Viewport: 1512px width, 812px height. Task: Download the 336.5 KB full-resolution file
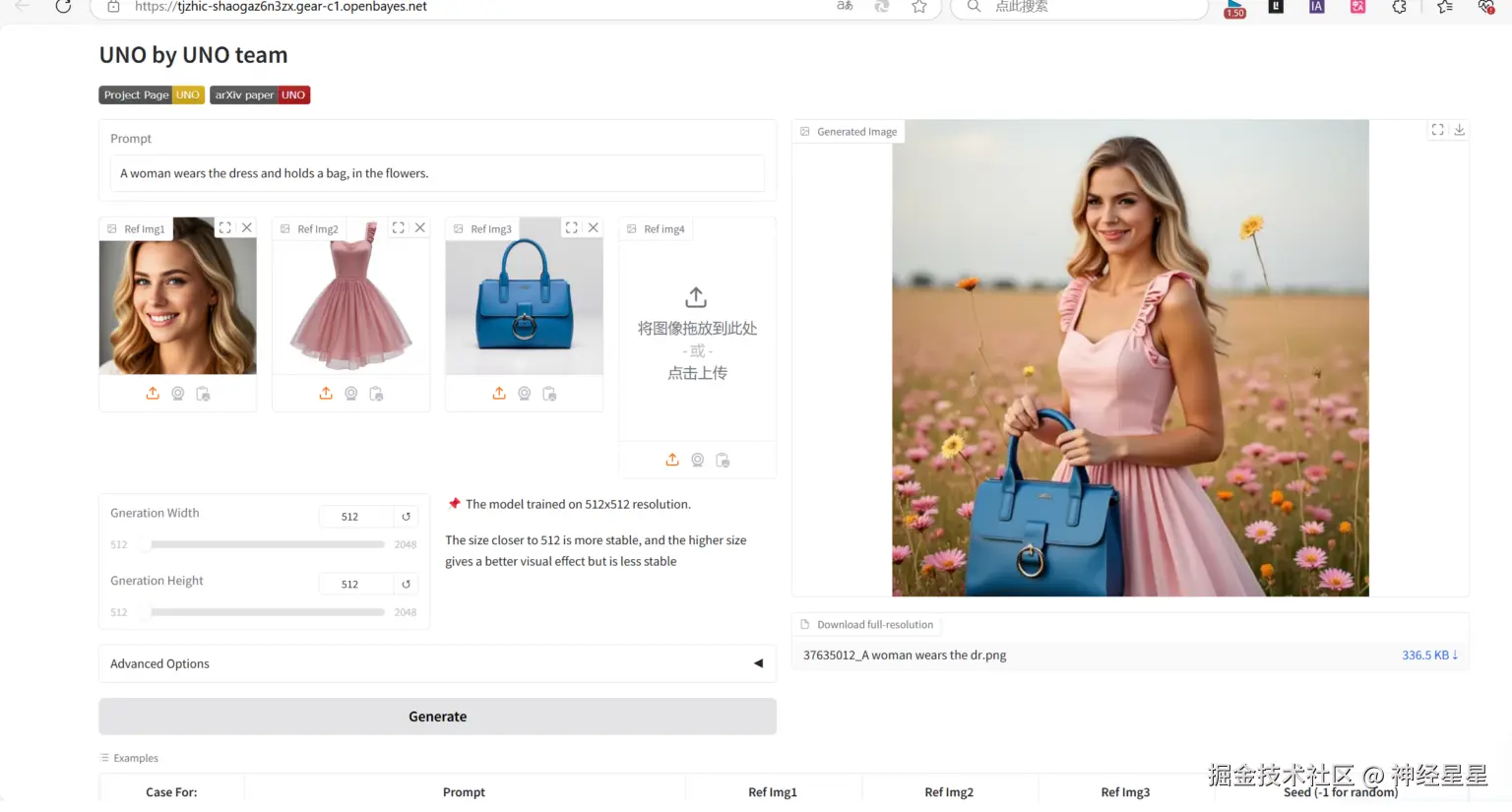pyautogui.click(x=1429, y=656)
